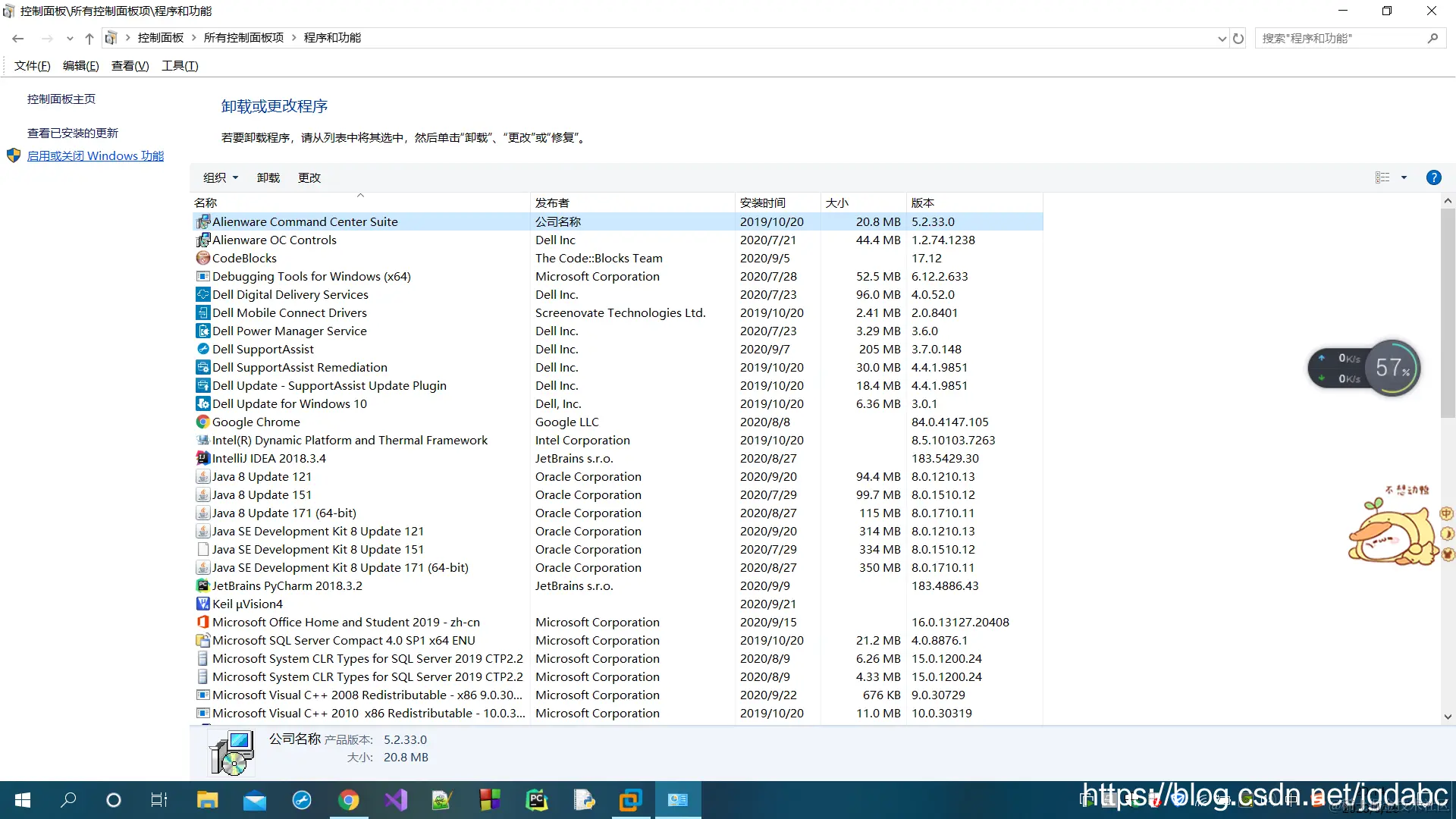The width and height of the screenshot is (1456, 819).
Task: Click the up-arrow navigate to parent icon
Action: [x=89, y=38]
